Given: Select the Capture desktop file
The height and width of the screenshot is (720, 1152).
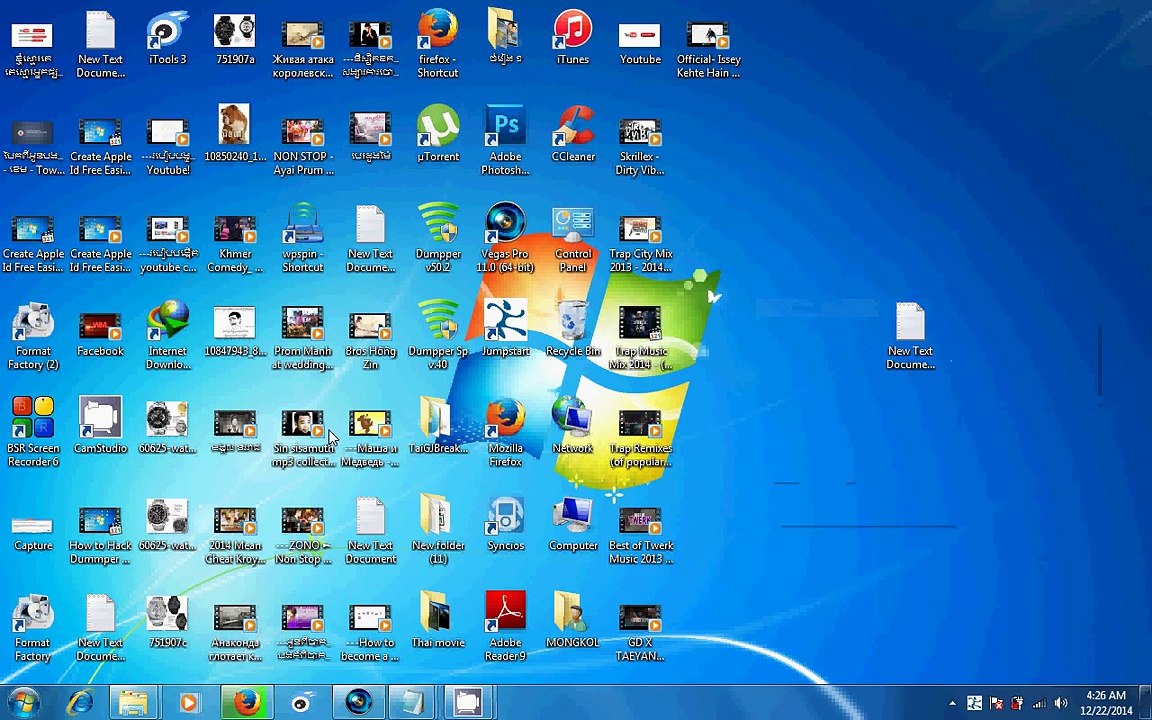Looking at the screenshot, I should pos(32,530).
